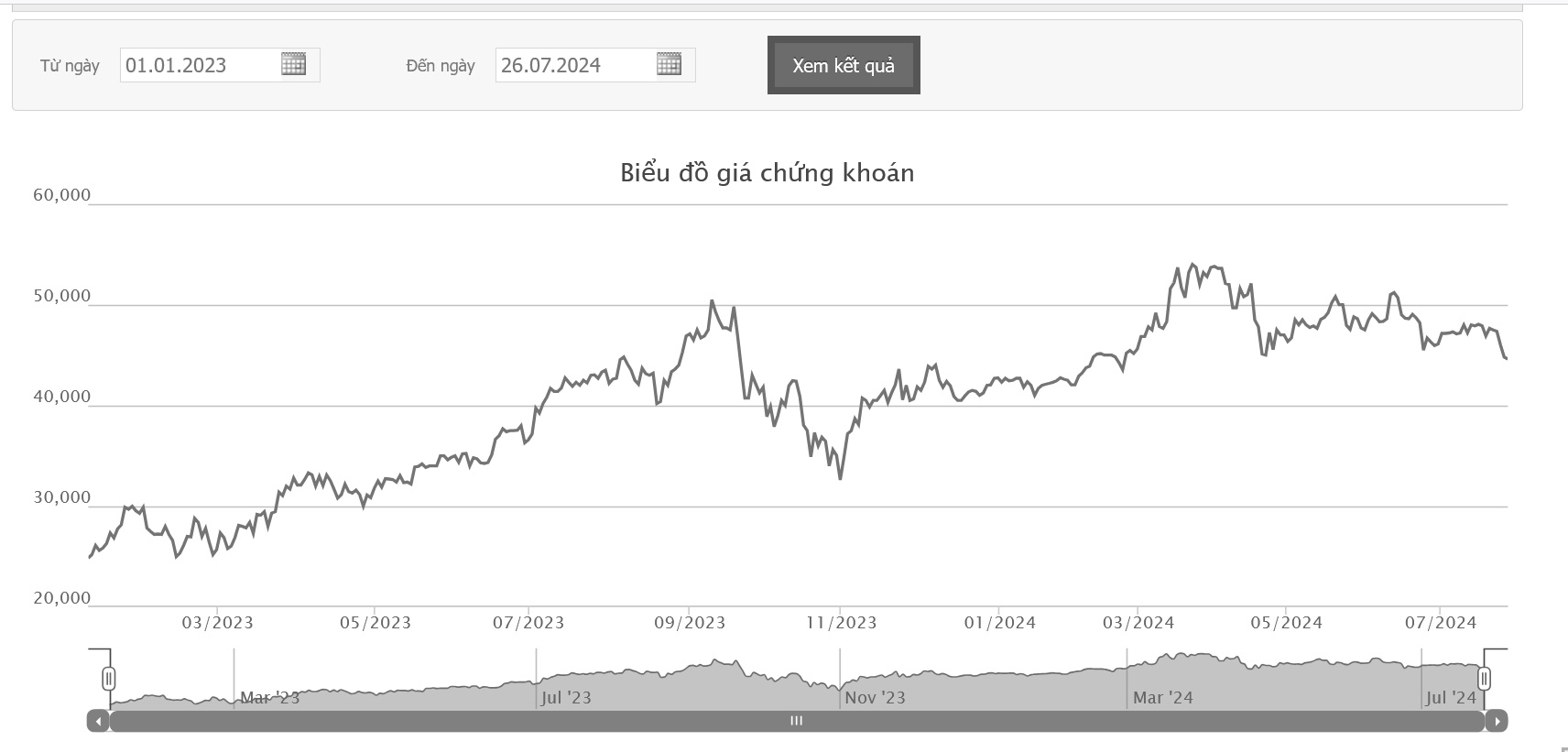This screenshot has width=1568, height=752.
Task: Open the calendar picker for Đến ngày
Action: [x=669, y=64]
